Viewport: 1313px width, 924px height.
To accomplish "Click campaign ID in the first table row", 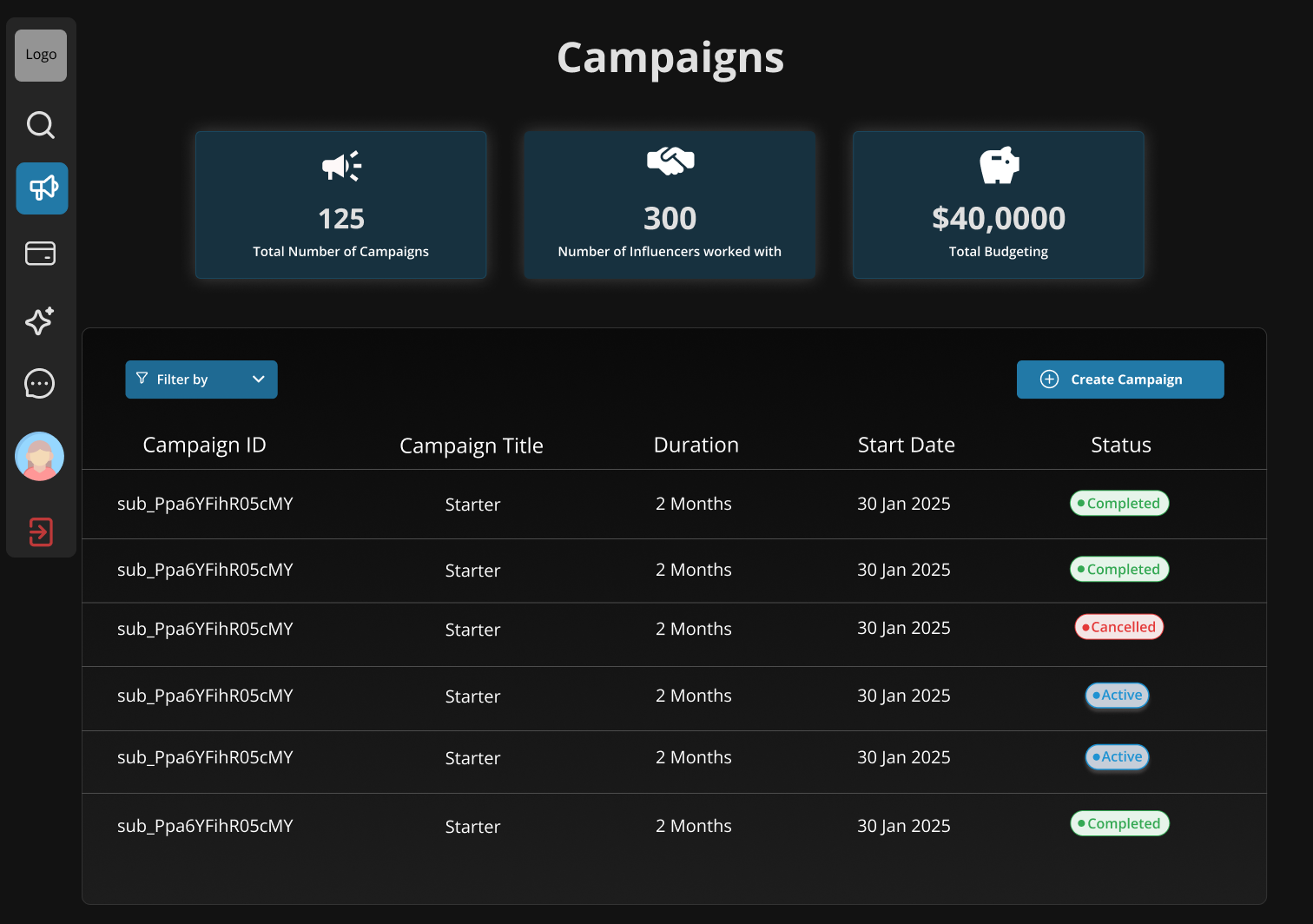I will coord(205,505).
